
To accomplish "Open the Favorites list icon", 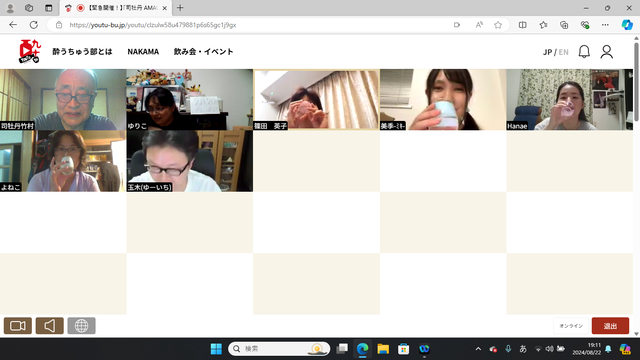I will pos(543,25).
